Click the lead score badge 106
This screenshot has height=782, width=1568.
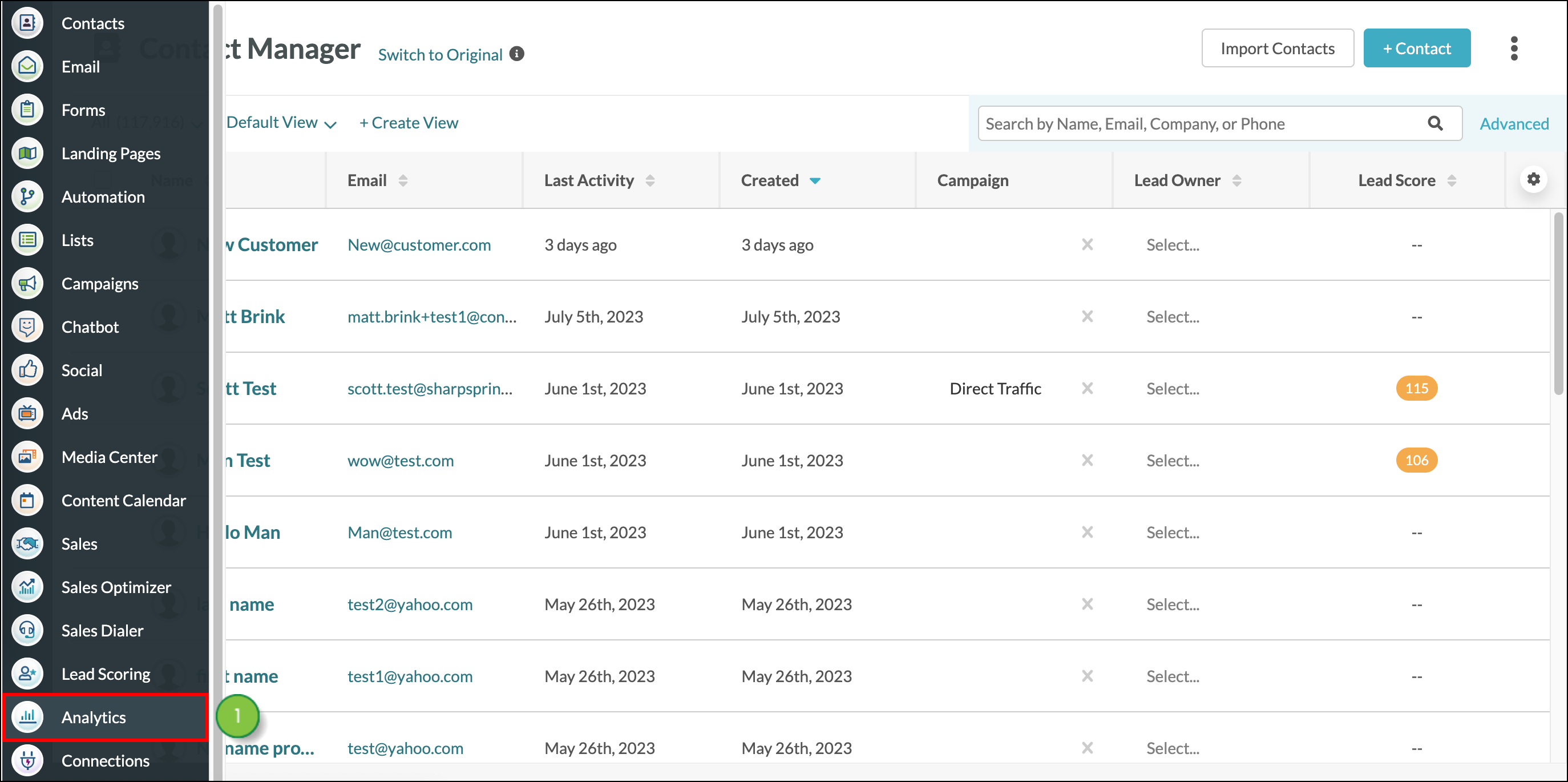pyautogui.click(x=1416, y=461)
